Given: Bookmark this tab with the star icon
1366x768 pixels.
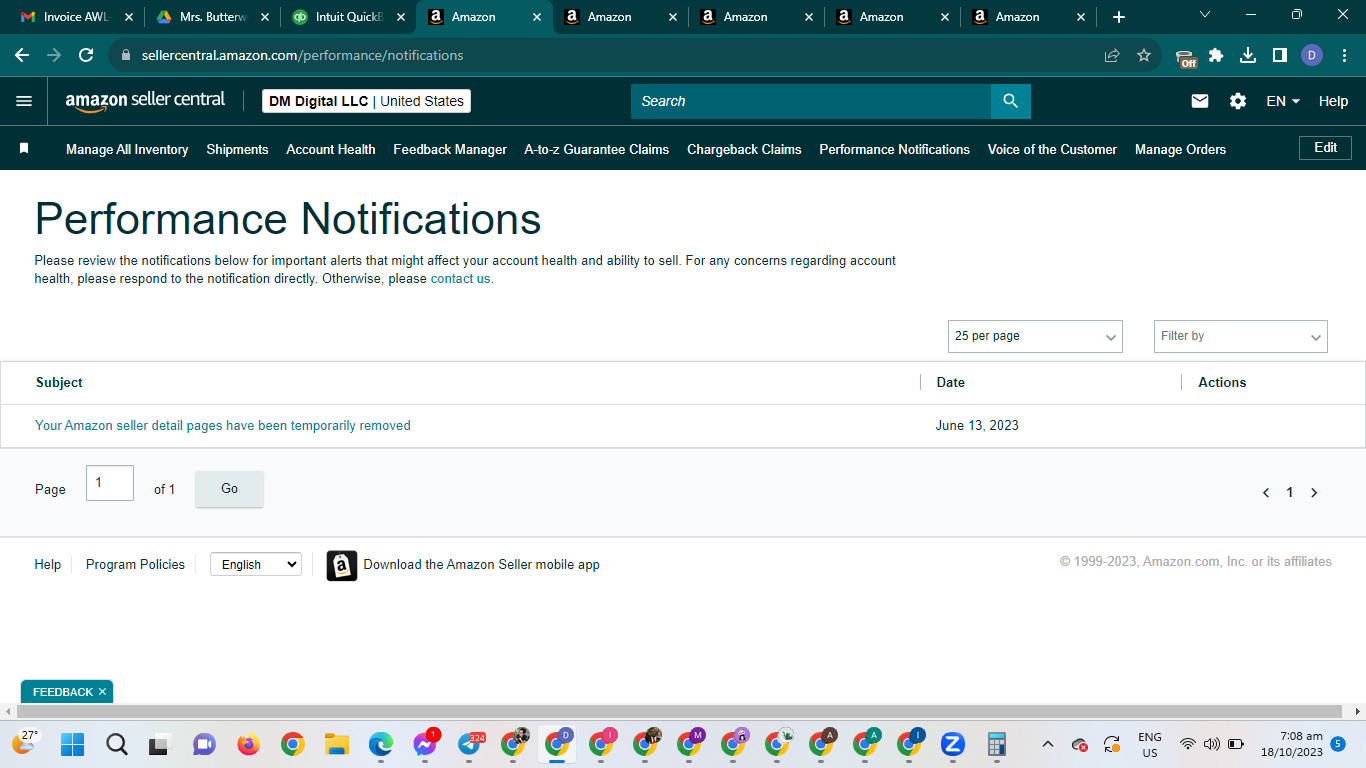Looking at the screenshot, I should [x=1144, y=56].
